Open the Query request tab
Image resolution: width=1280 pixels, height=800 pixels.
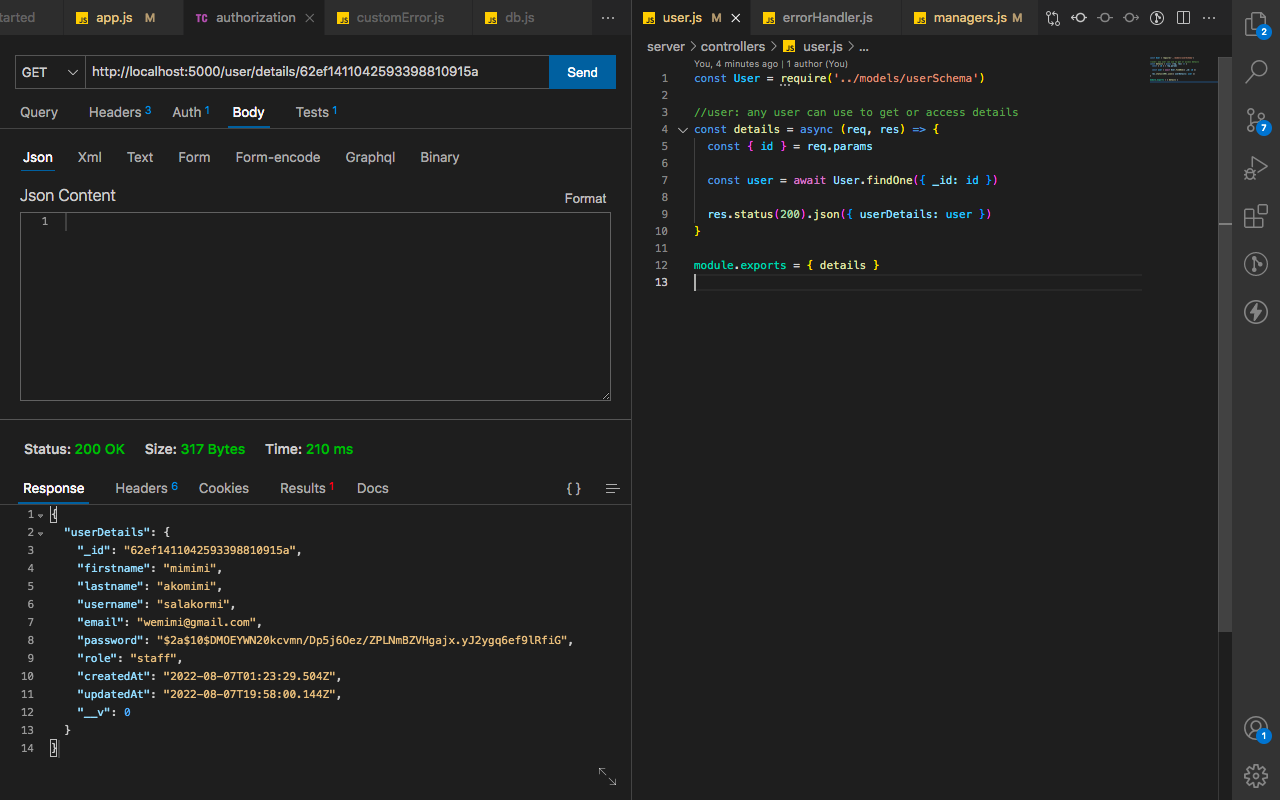39,112
